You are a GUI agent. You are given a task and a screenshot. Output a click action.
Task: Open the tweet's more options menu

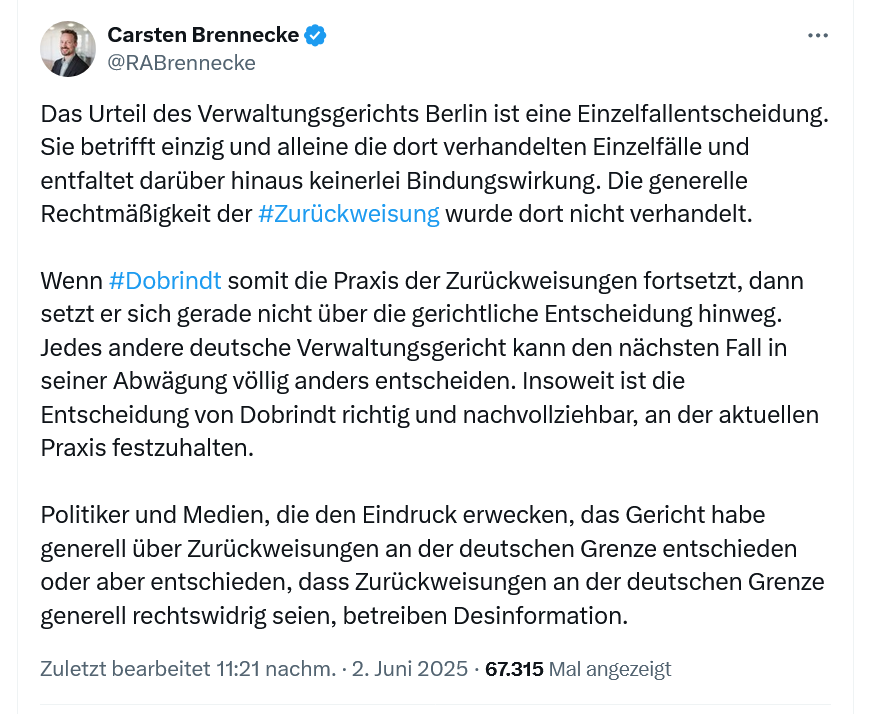(818, 36)
